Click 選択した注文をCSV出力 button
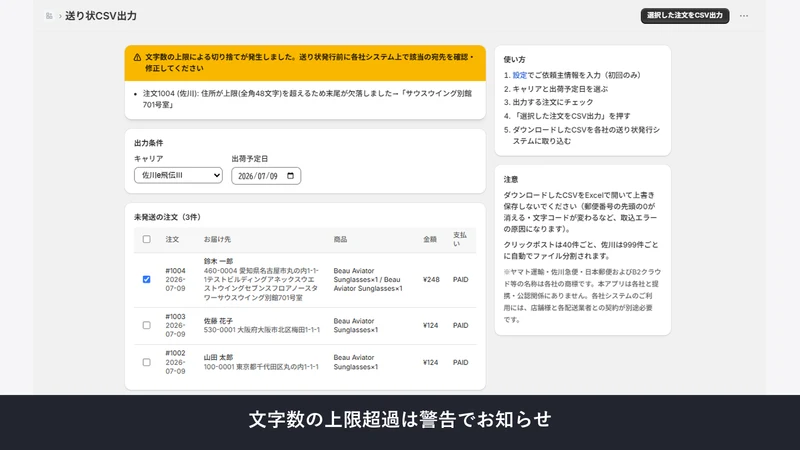This screenshot has height=450, width=800. 685,15
